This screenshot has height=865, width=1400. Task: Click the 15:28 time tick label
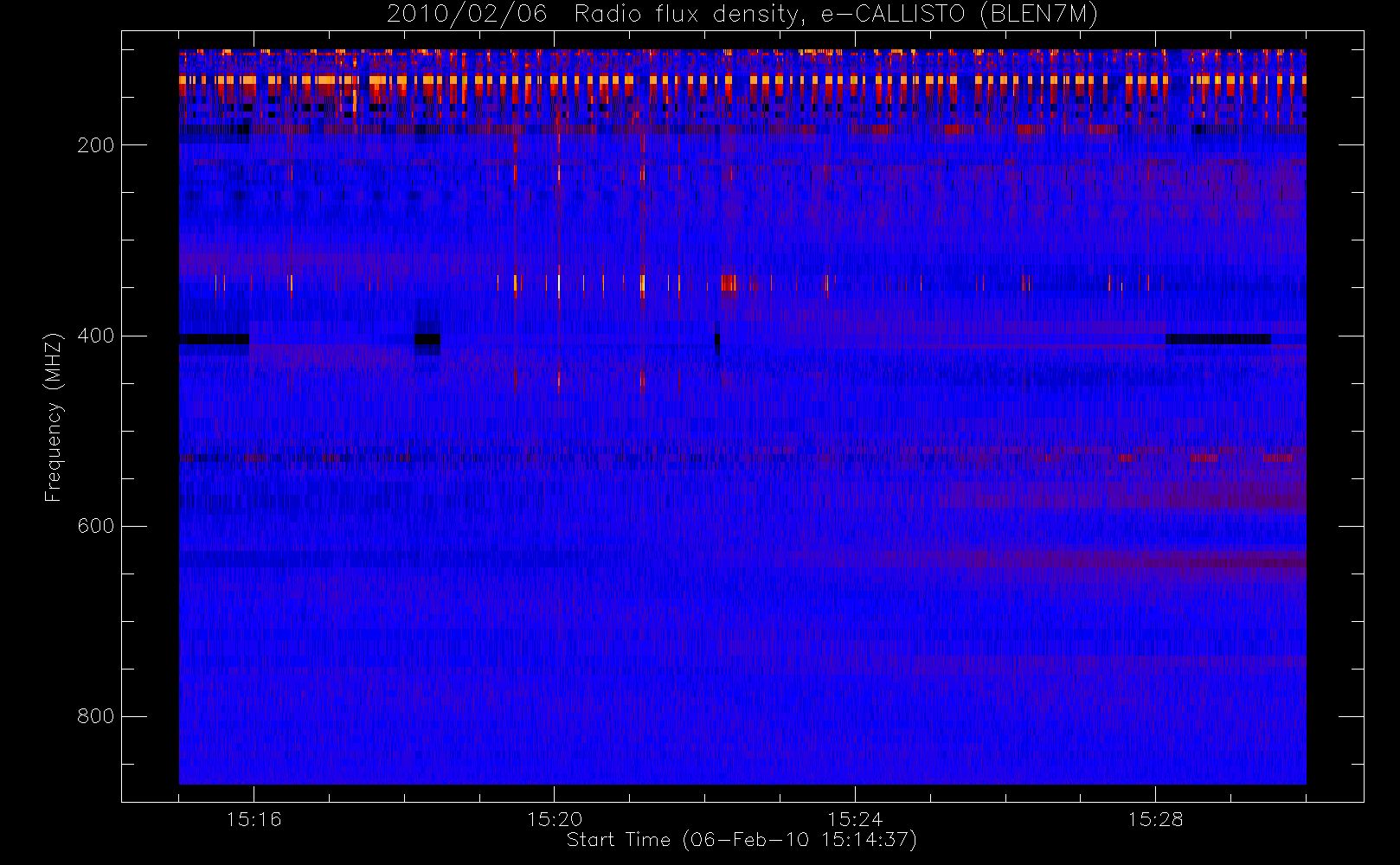click(x=1155, y=819)
